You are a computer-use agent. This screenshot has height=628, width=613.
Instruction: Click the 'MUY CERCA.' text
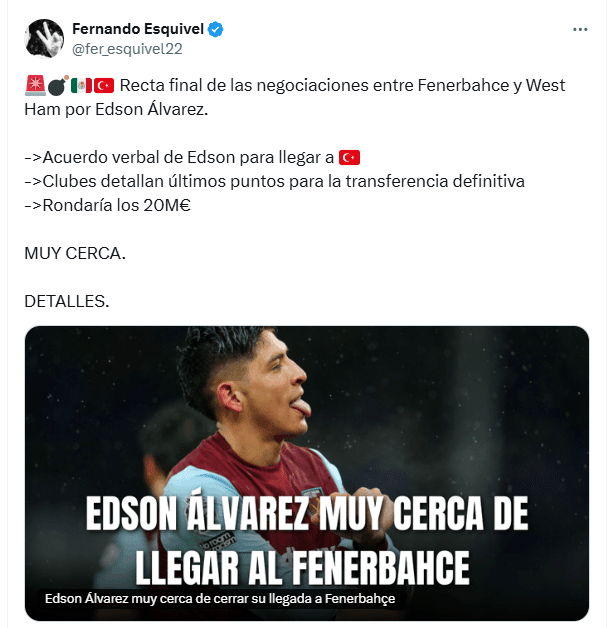(x=75, y=254)
